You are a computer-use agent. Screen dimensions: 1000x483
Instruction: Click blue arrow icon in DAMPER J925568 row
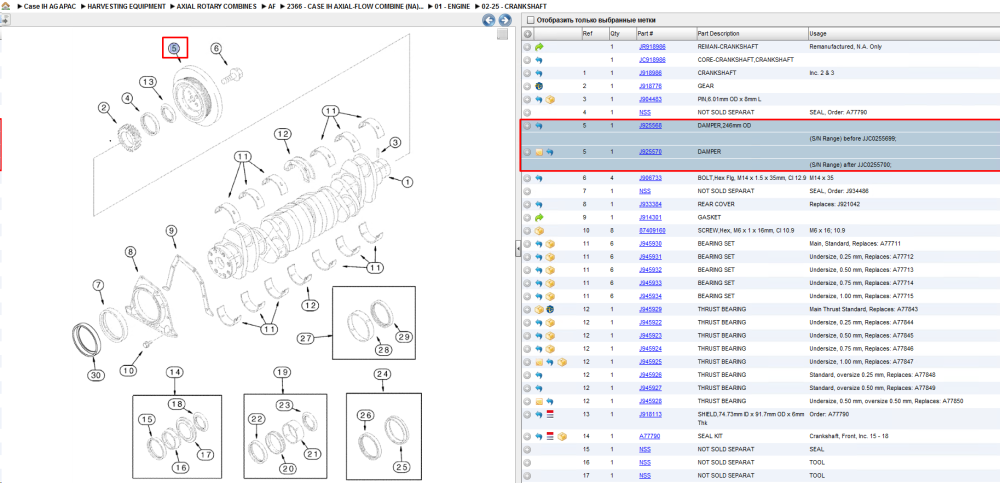click(x=539, y=126)
